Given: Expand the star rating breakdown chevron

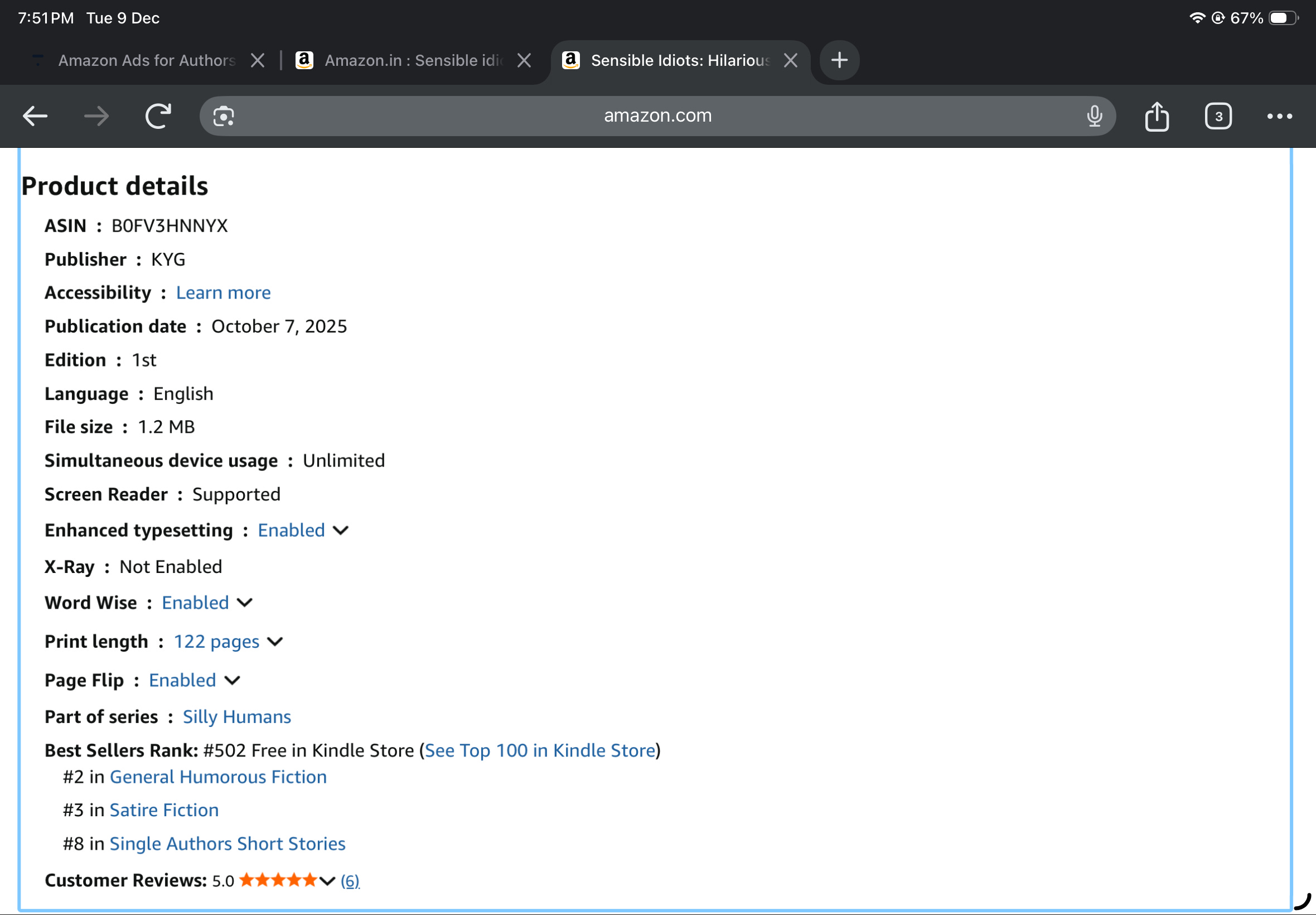Looking at the screenshot, I should click(x=327, y=880).
